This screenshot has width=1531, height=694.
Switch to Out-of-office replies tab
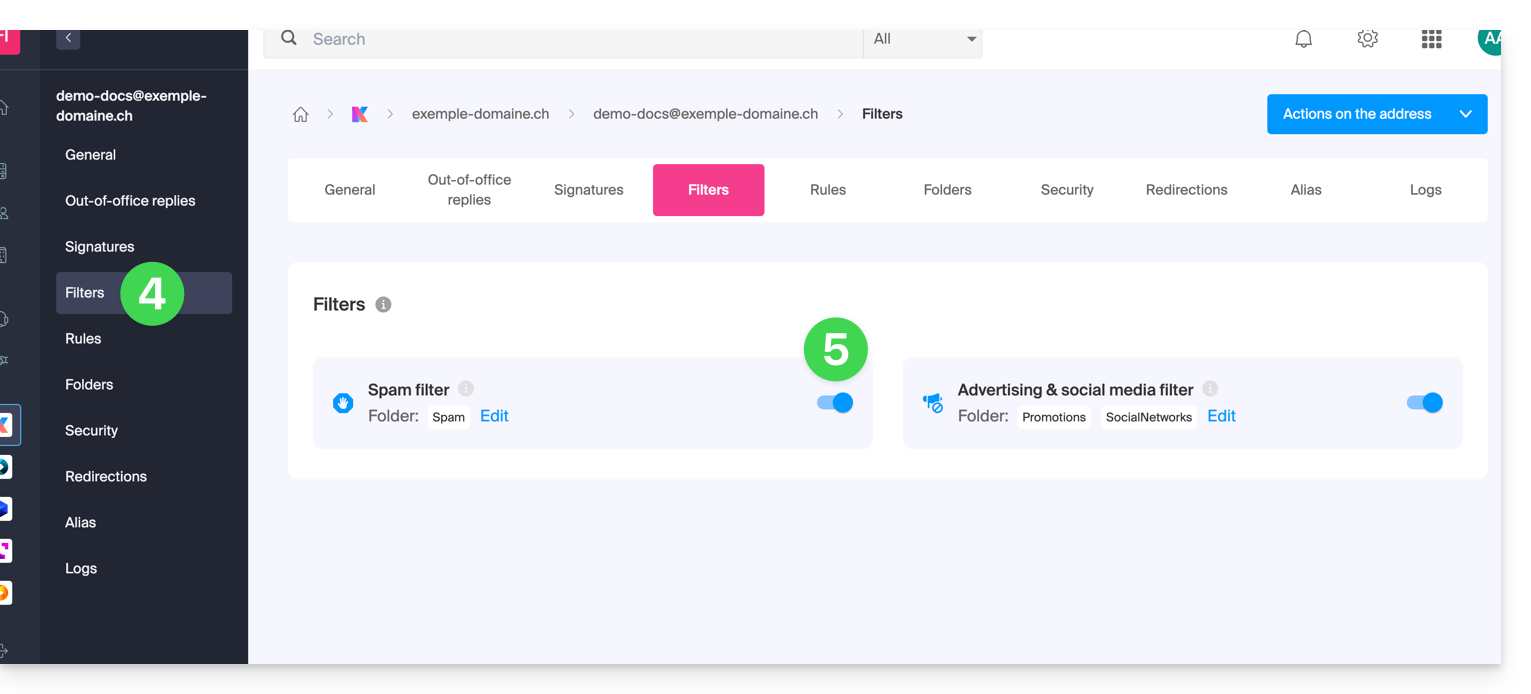469,190
